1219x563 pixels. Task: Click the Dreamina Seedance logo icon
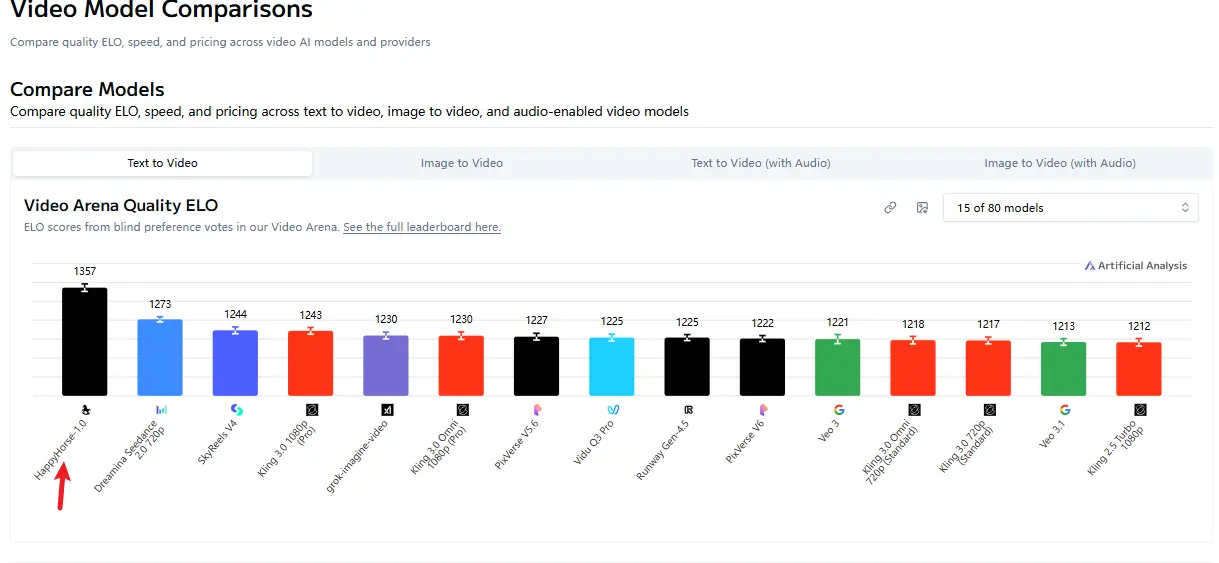[160, 410]
